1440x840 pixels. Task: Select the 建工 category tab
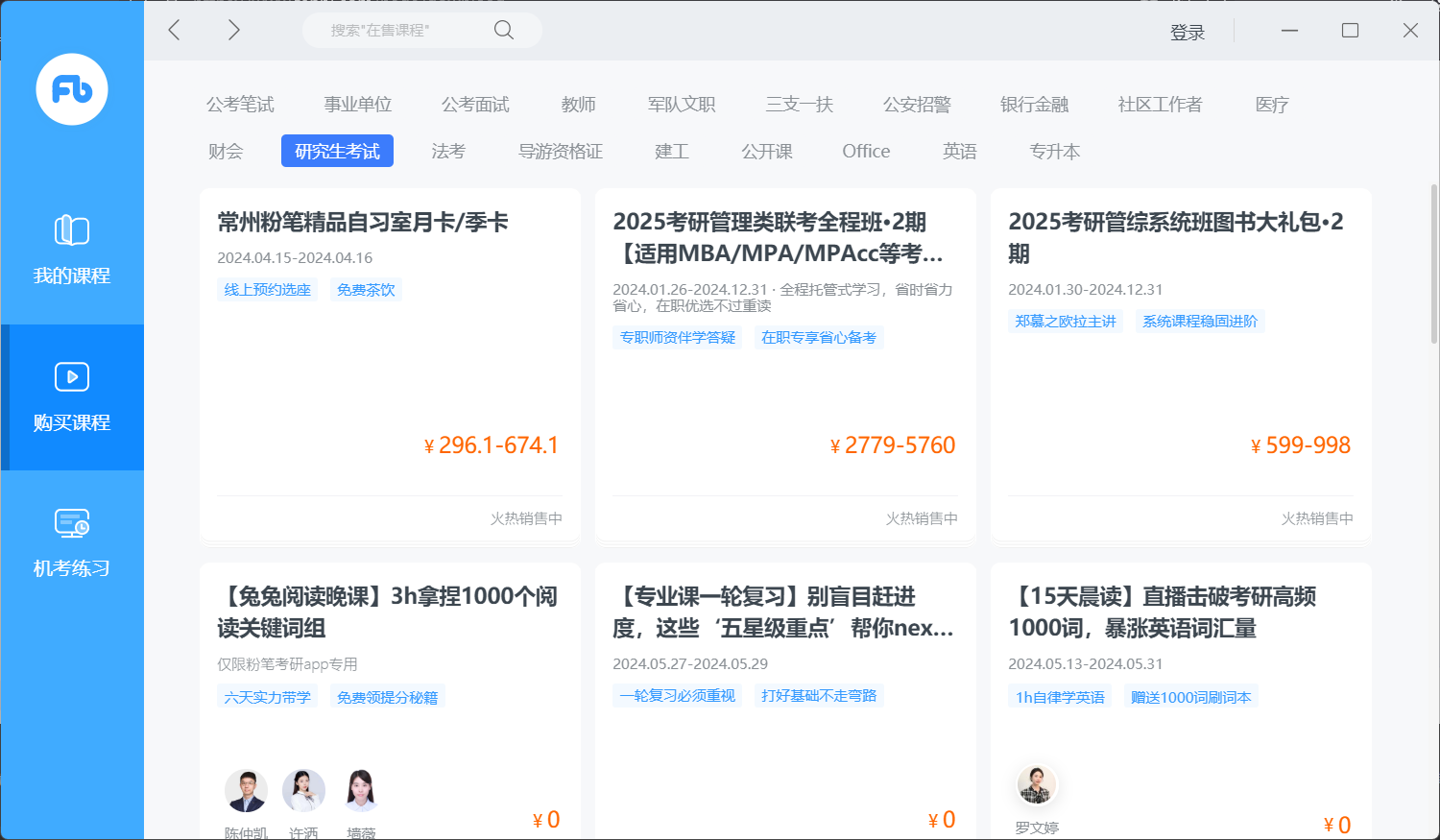[672, 152]
